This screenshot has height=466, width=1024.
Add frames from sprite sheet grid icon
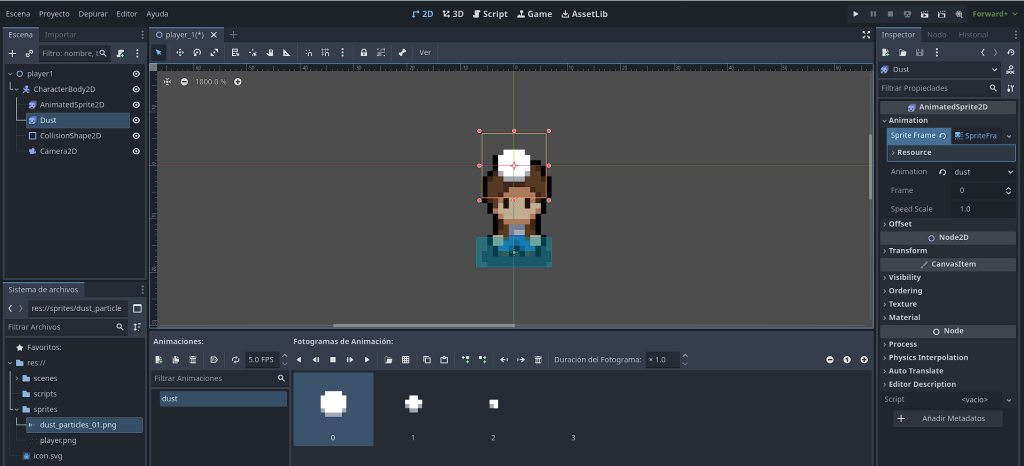pos(405,359)
